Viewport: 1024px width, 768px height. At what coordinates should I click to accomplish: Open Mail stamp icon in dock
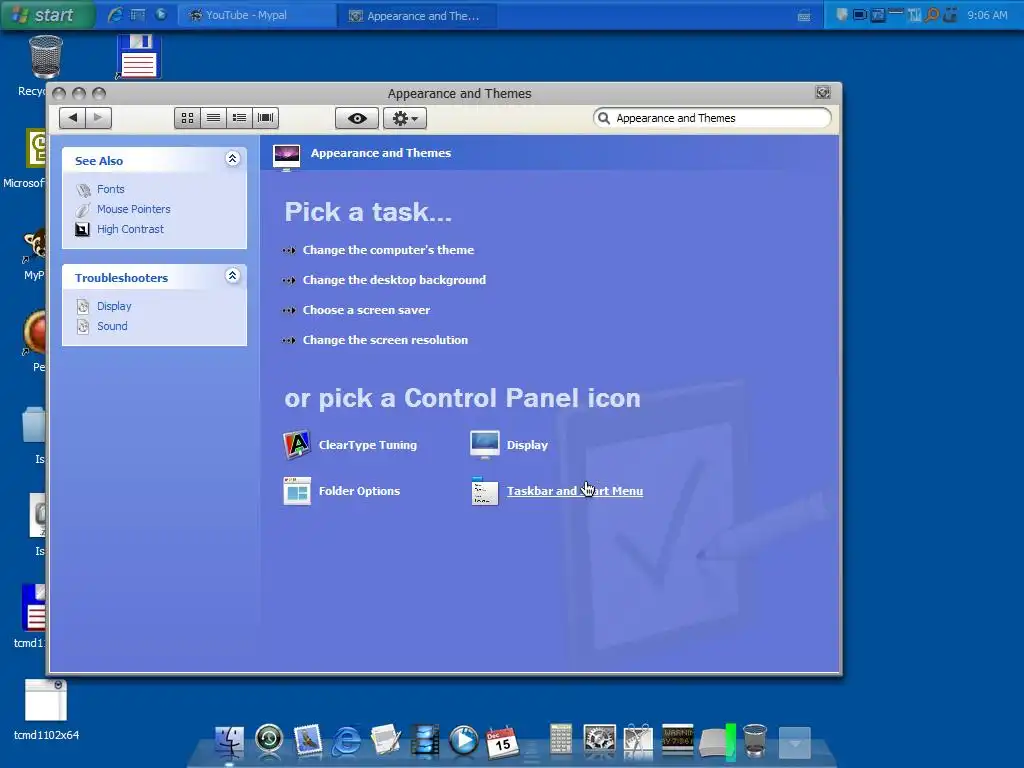(x=308, y=741)
